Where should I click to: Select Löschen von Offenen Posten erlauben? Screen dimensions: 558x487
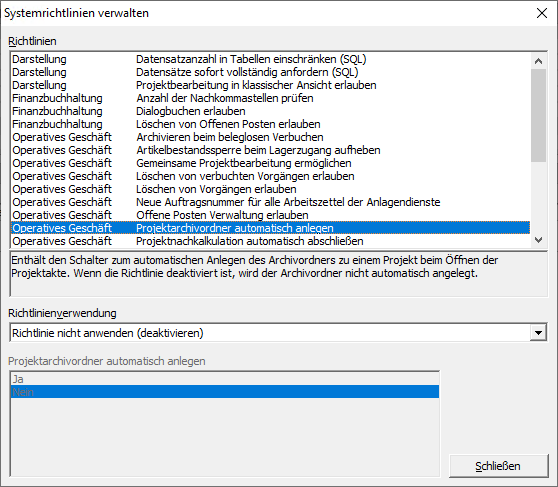click(x=270, y=124)
